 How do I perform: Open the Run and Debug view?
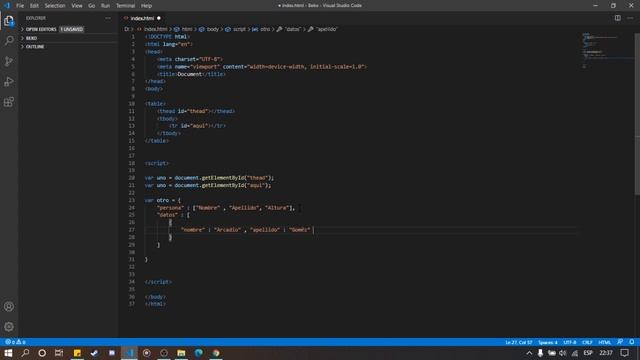(9, 82)
